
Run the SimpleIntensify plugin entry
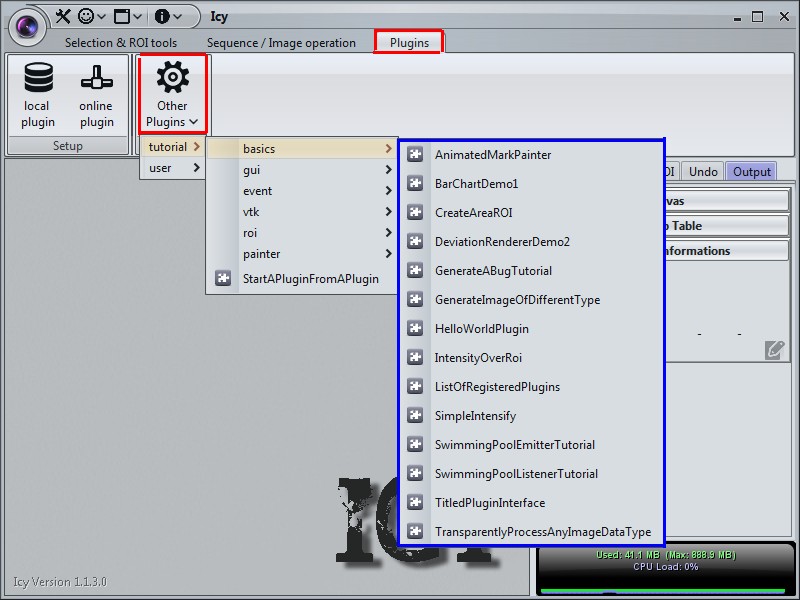click(x=532, y=415)
